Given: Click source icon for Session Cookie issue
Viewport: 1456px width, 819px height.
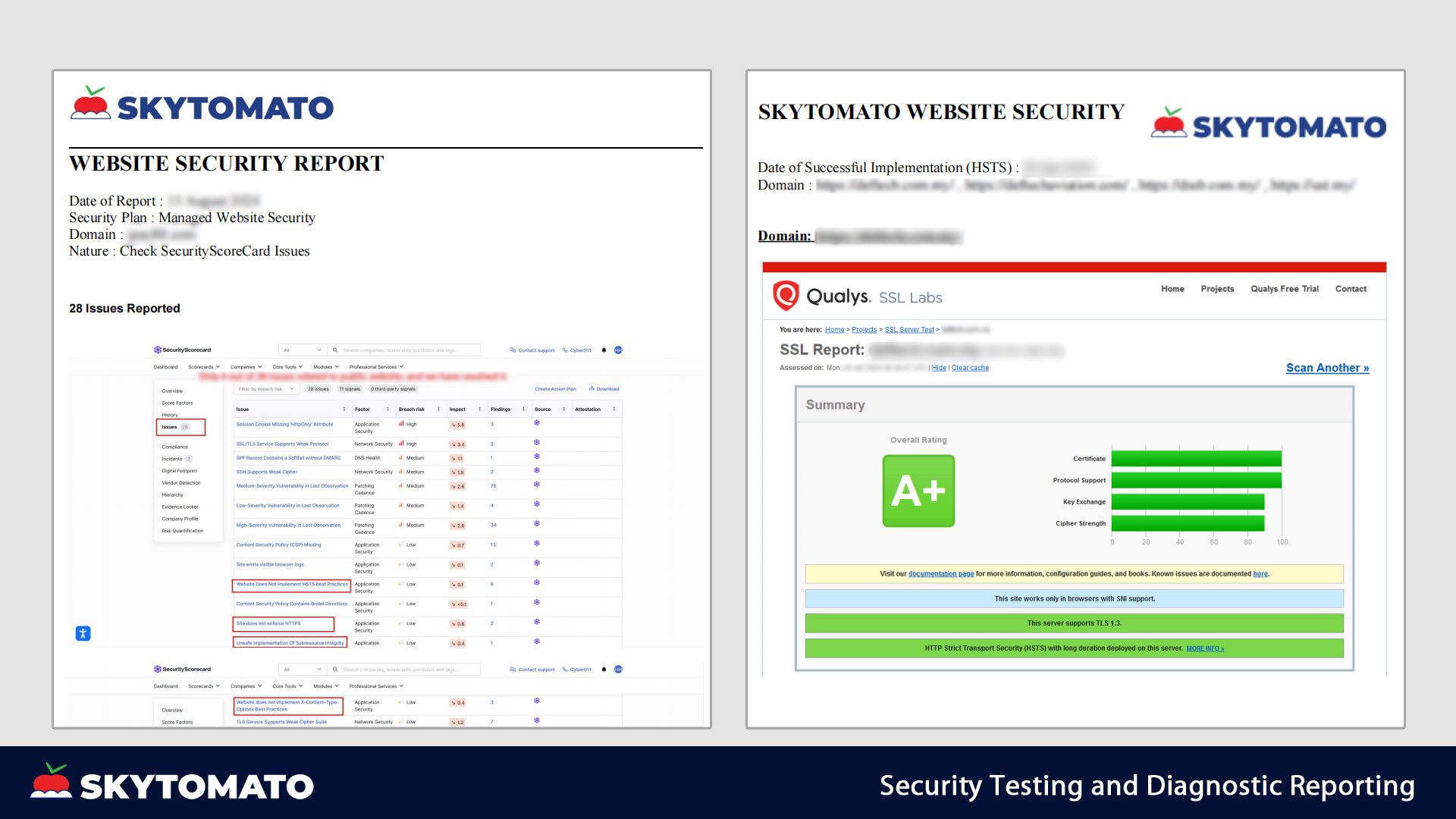Looking at the screenshot, I should tap(536, 423).
